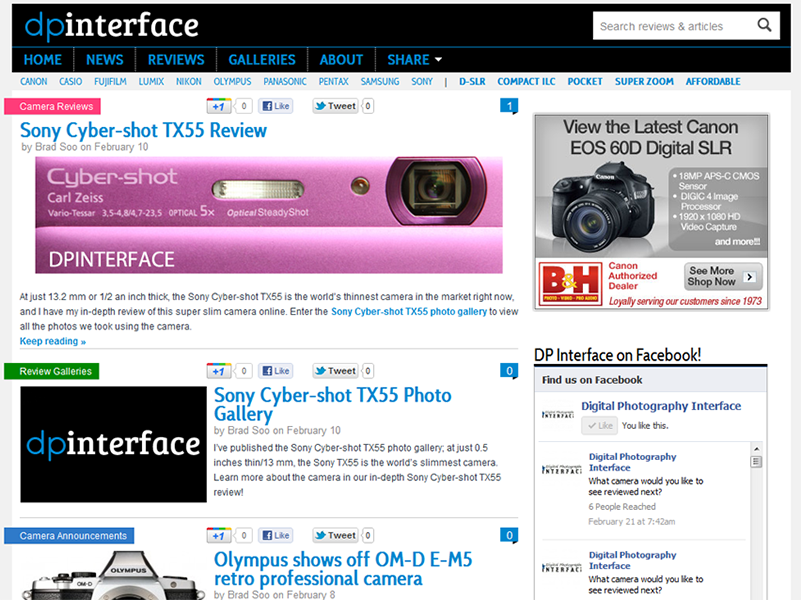The width and height of the screenshot is (801, 600).
Task: Open comment bubble for TX55 Review
Action: [509, 106]
